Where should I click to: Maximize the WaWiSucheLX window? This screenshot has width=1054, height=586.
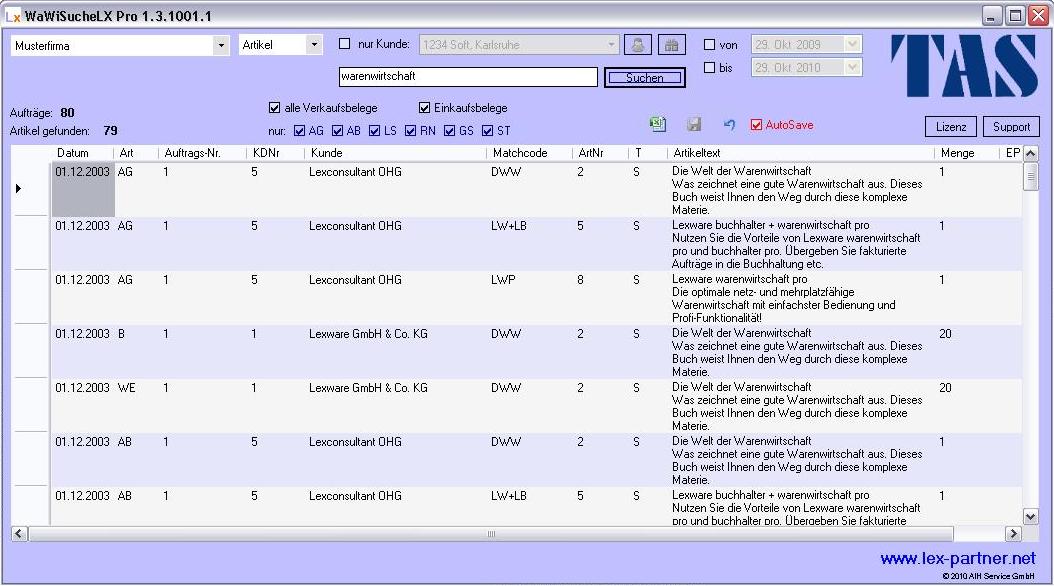[x=1015, y=15]
